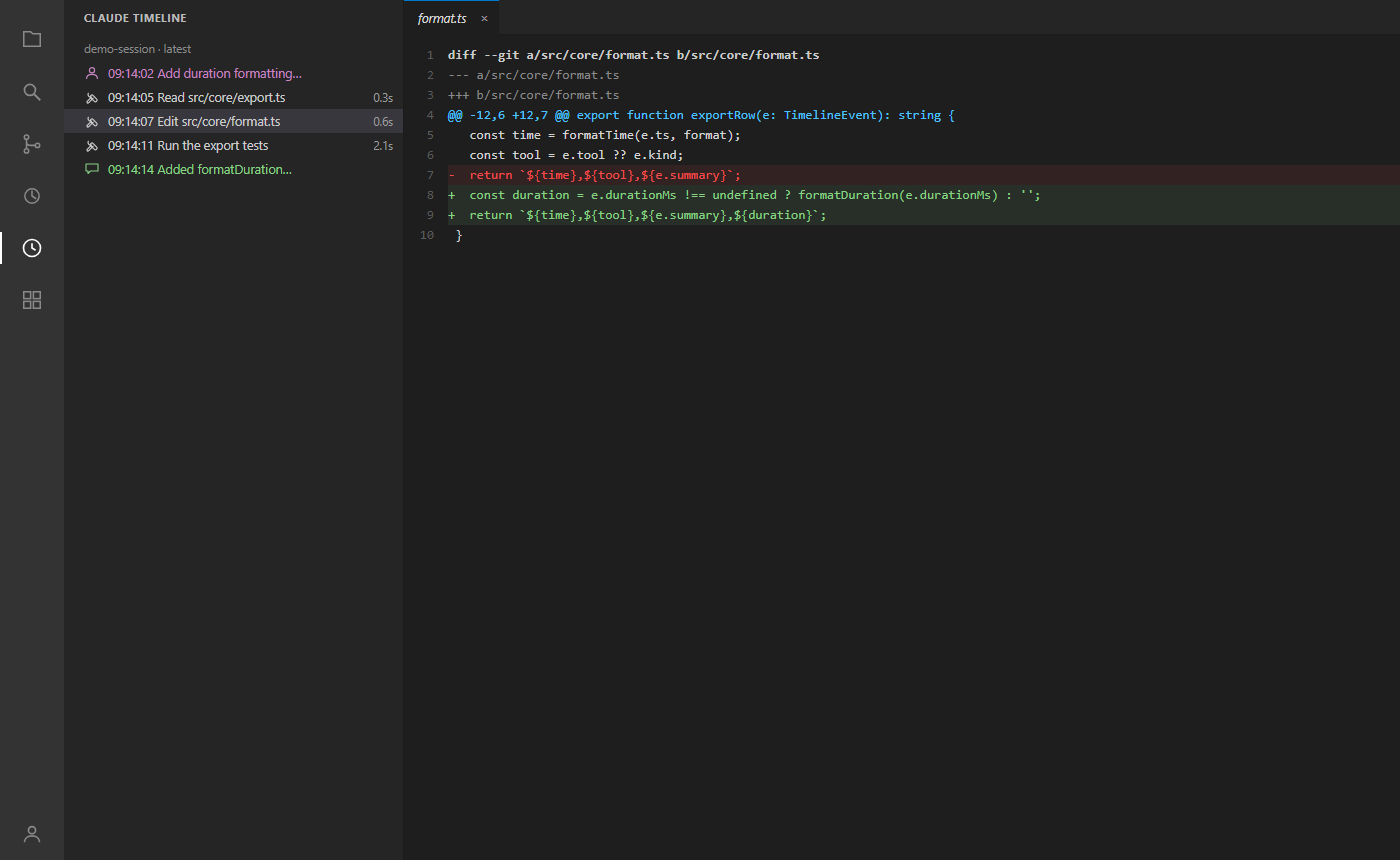Screen dimensions: 1400x860
Task: Select 09:14:07 Edit src/core/format.ts entry
Action: [234, 121]
